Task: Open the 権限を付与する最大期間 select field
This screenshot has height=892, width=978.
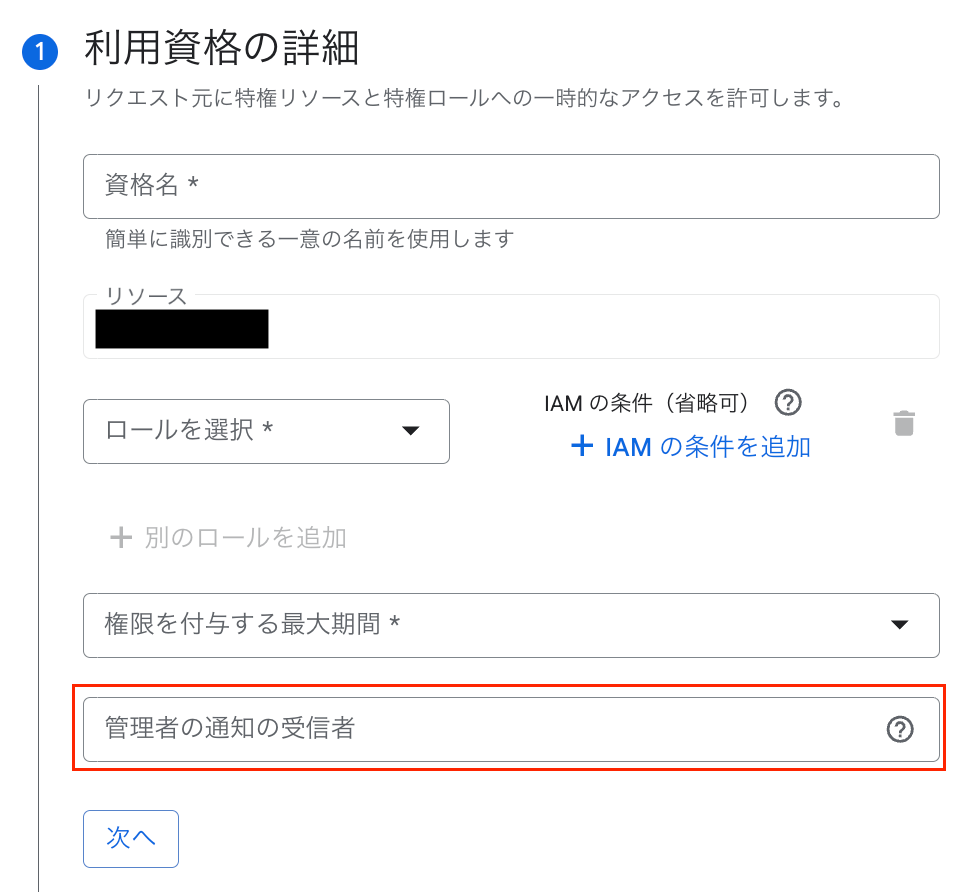Action: tap(480, 625)
